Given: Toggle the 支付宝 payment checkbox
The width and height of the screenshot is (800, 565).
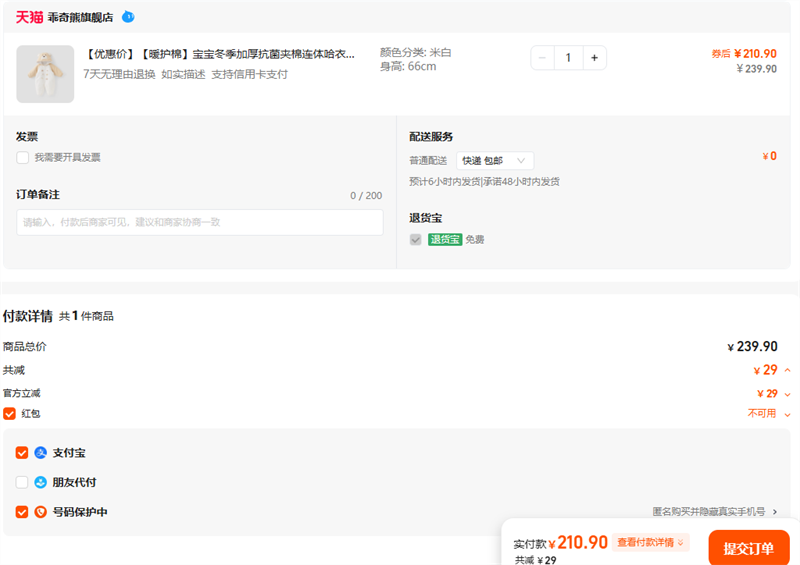Looking at the screenshot, I should click(x=22, y=453).
